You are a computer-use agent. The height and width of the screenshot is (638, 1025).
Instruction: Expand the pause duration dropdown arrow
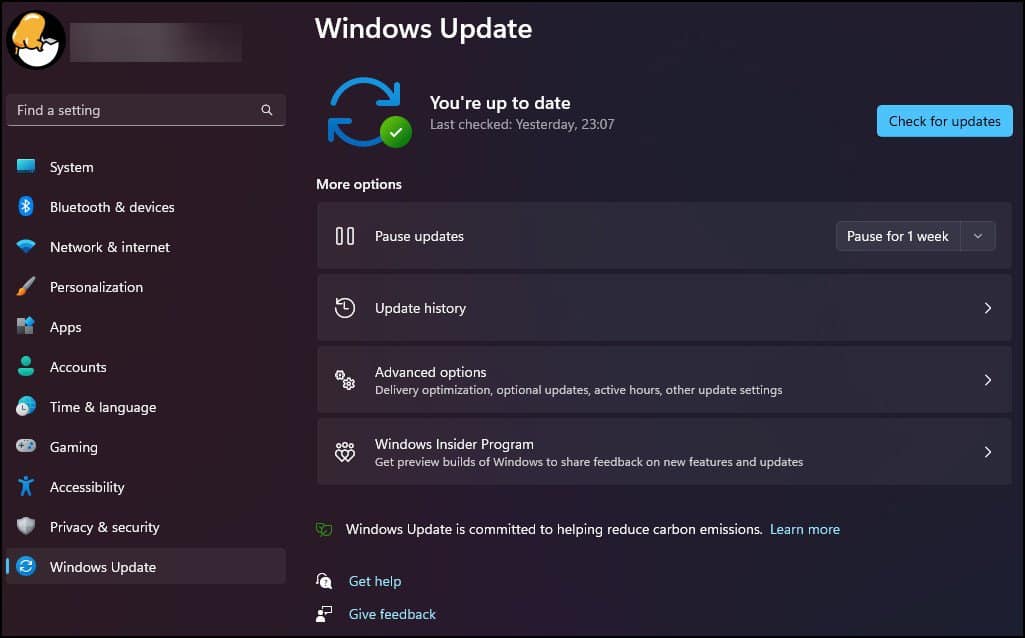978,236
